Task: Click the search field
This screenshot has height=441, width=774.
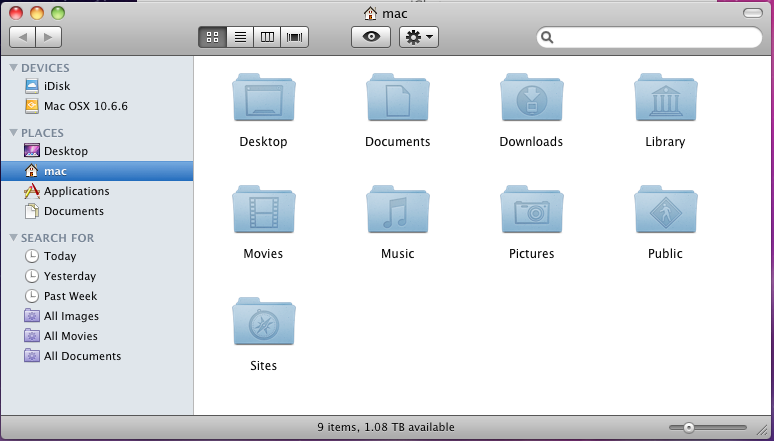Action: click(649, 38)
